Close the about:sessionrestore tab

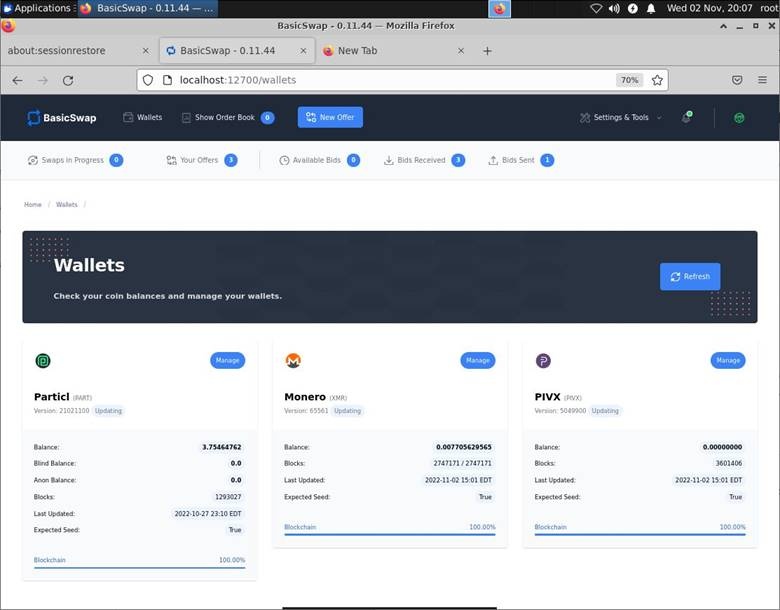146,51
